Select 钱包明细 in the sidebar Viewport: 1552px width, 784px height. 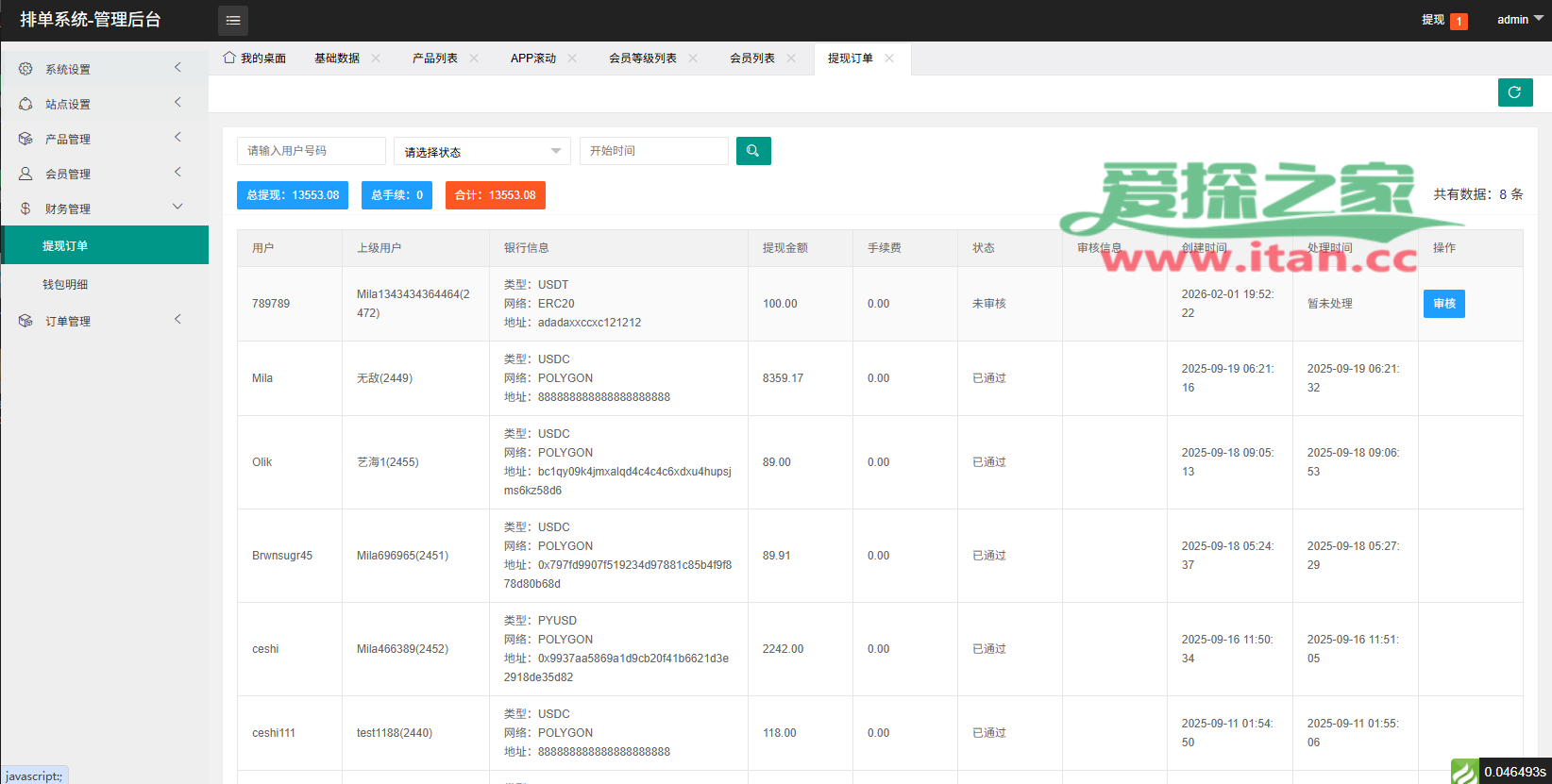pos(65,284)
